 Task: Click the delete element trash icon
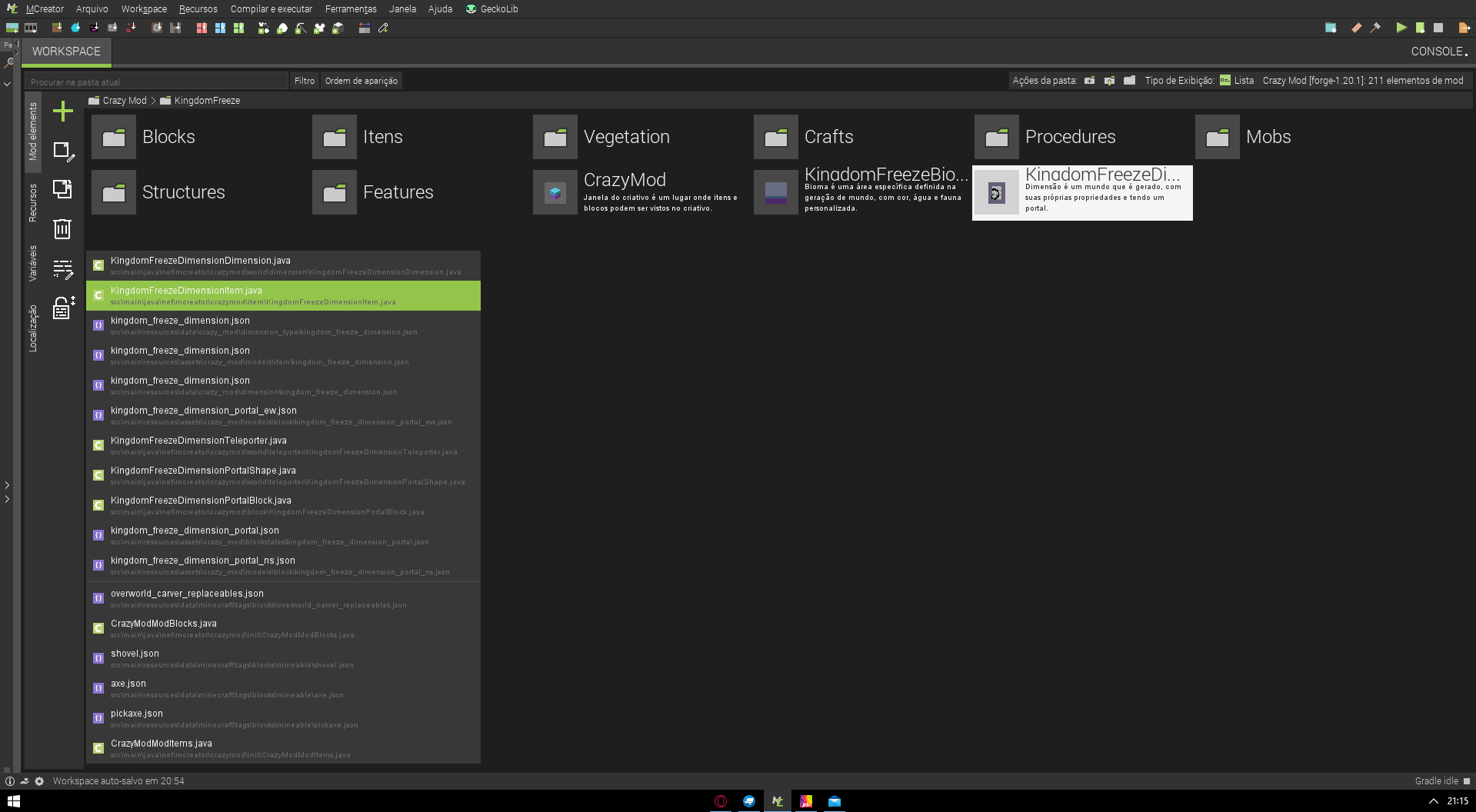63,228
